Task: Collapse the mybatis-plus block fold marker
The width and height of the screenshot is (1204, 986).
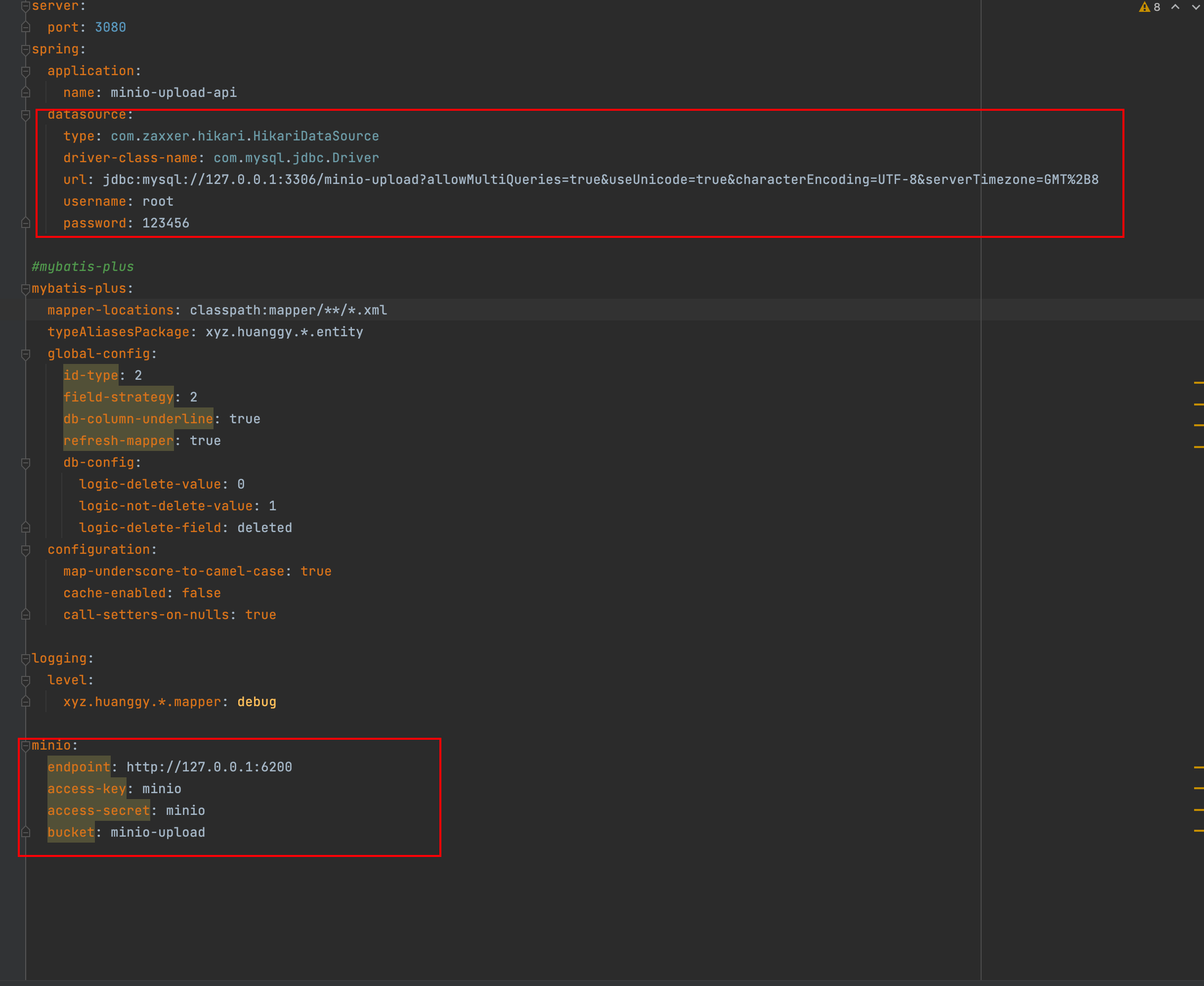Action: pyautogui.click(x=26, y=289)
